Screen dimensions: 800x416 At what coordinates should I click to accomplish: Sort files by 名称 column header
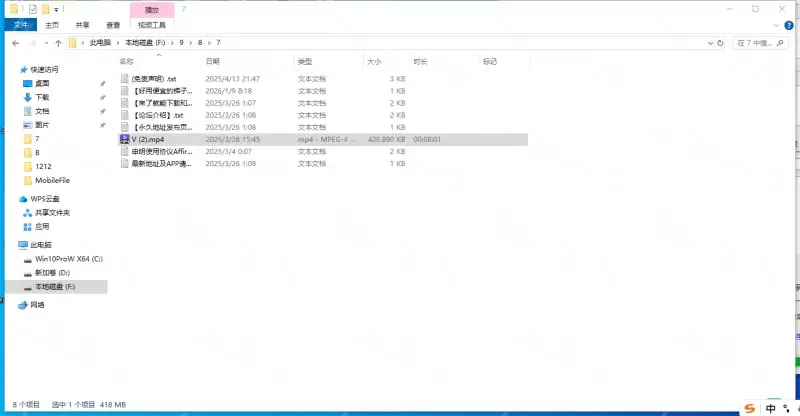(x=127, y=61)
